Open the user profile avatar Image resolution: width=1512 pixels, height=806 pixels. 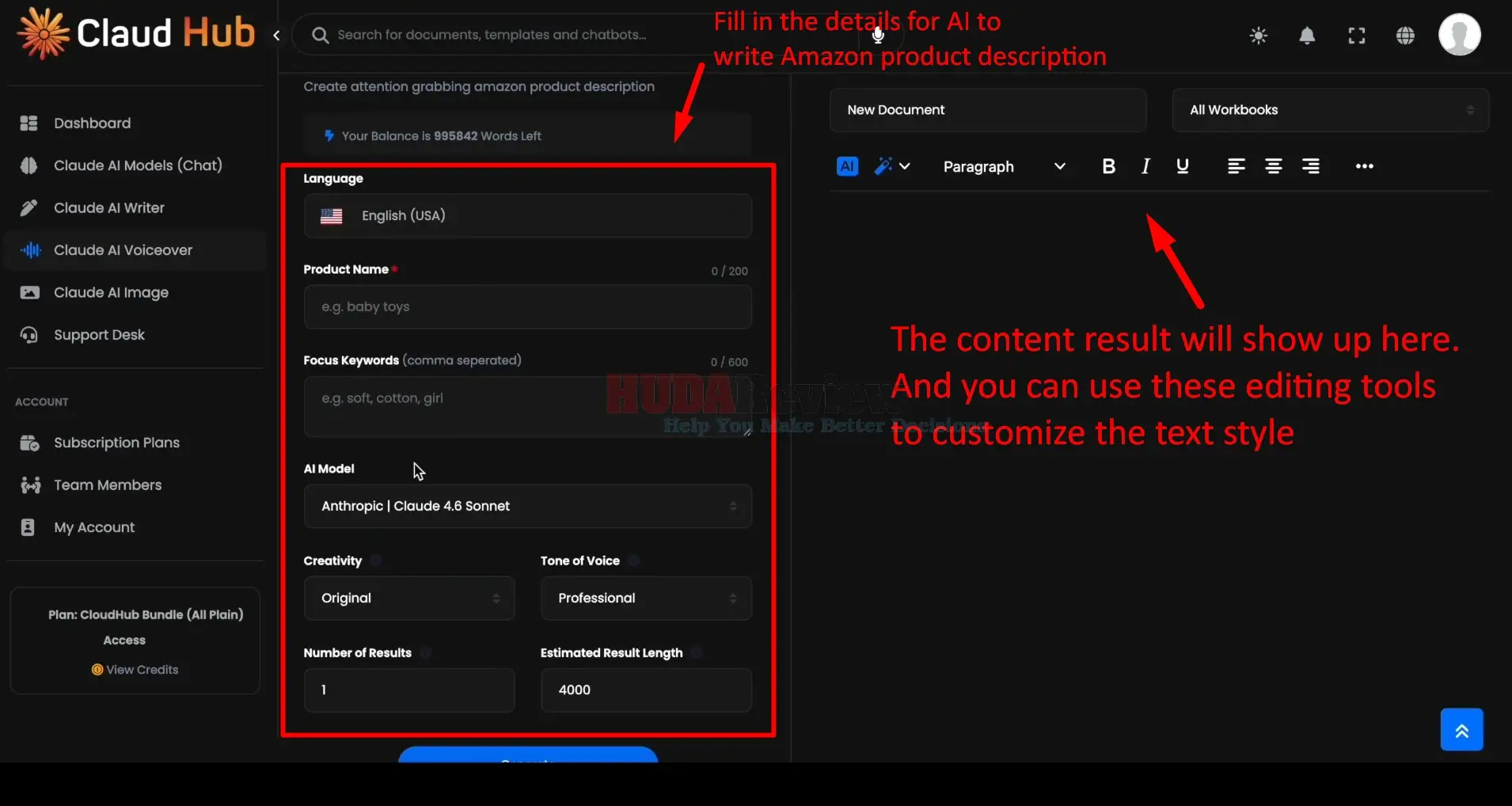1460,35
